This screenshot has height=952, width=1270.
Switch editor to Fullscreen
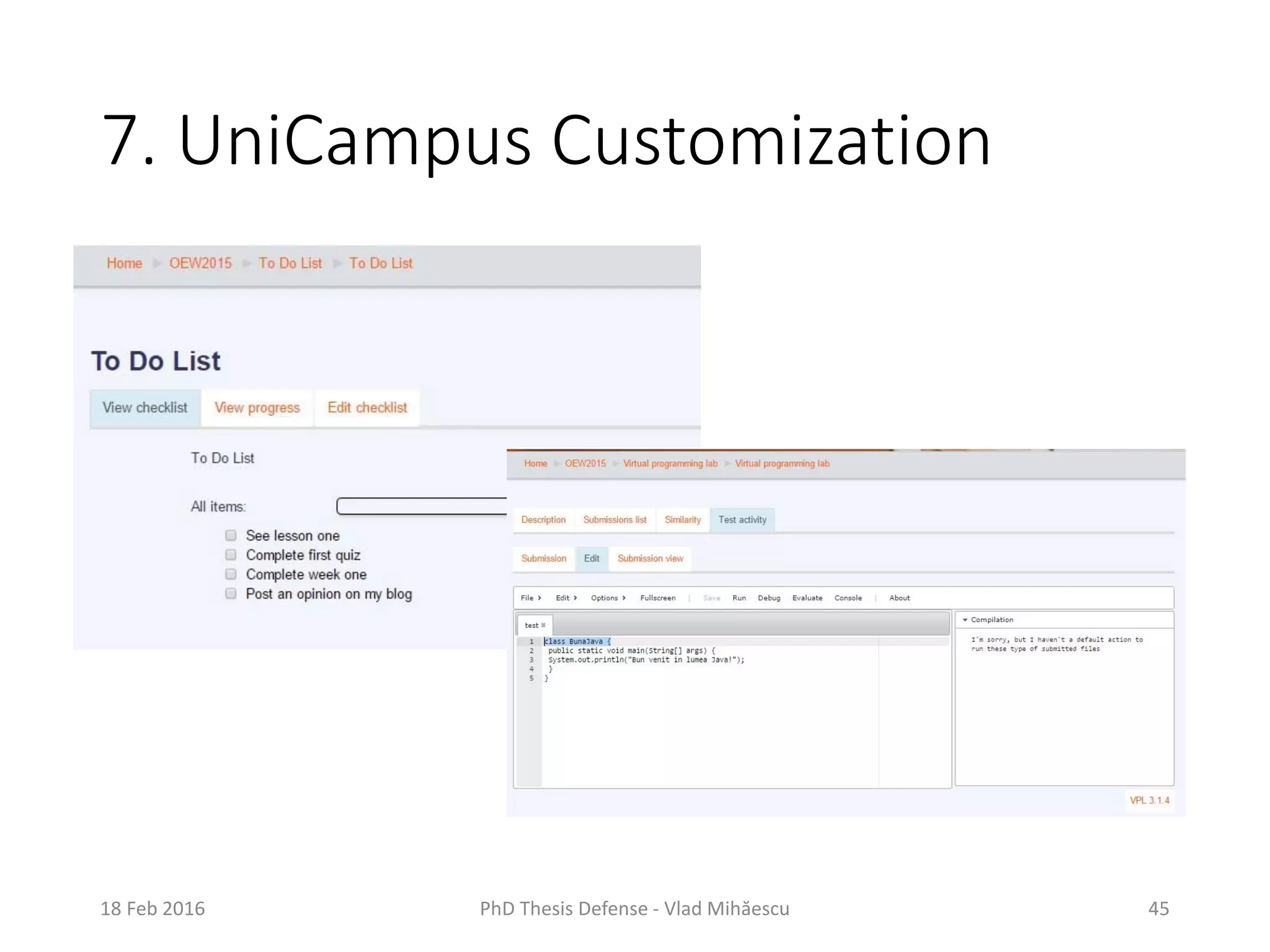pyautogui.click(x=658, y=598)
